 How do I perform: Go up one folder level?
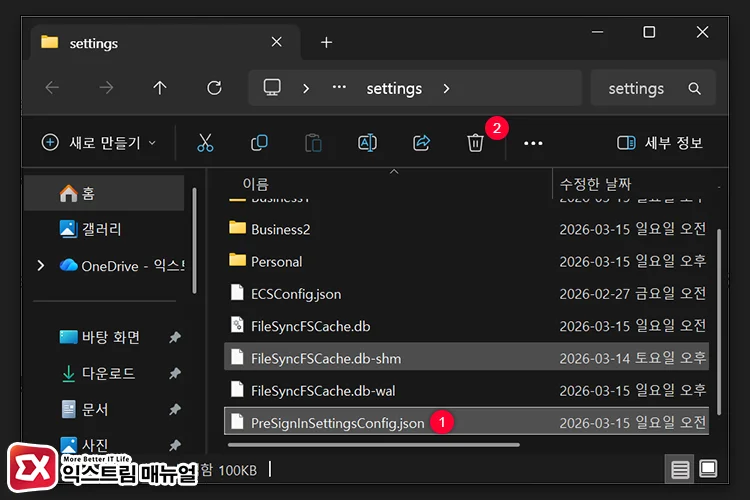click(160, 88)
